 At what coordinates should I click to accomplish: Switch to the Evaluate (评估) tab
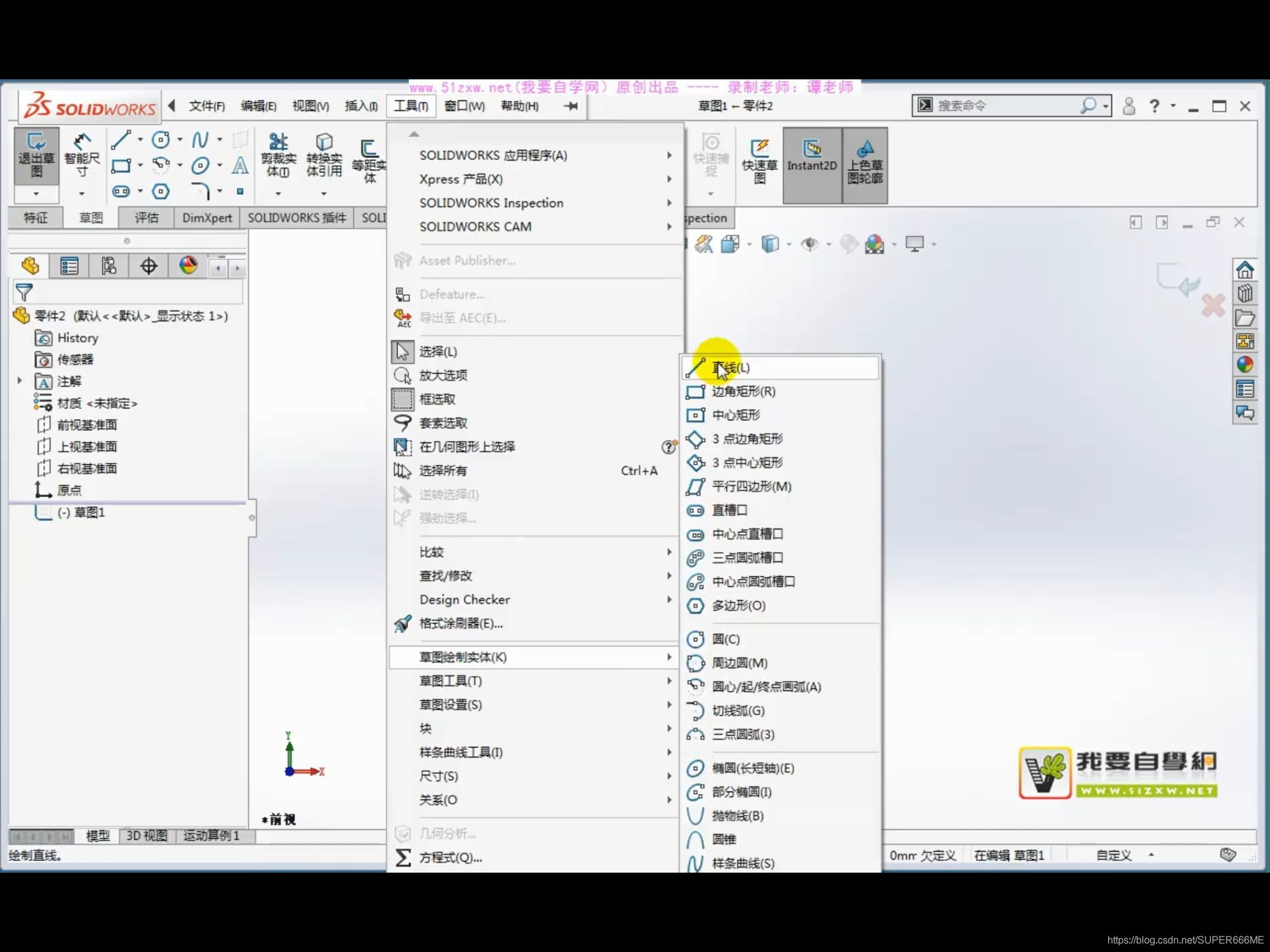point(146,218)
